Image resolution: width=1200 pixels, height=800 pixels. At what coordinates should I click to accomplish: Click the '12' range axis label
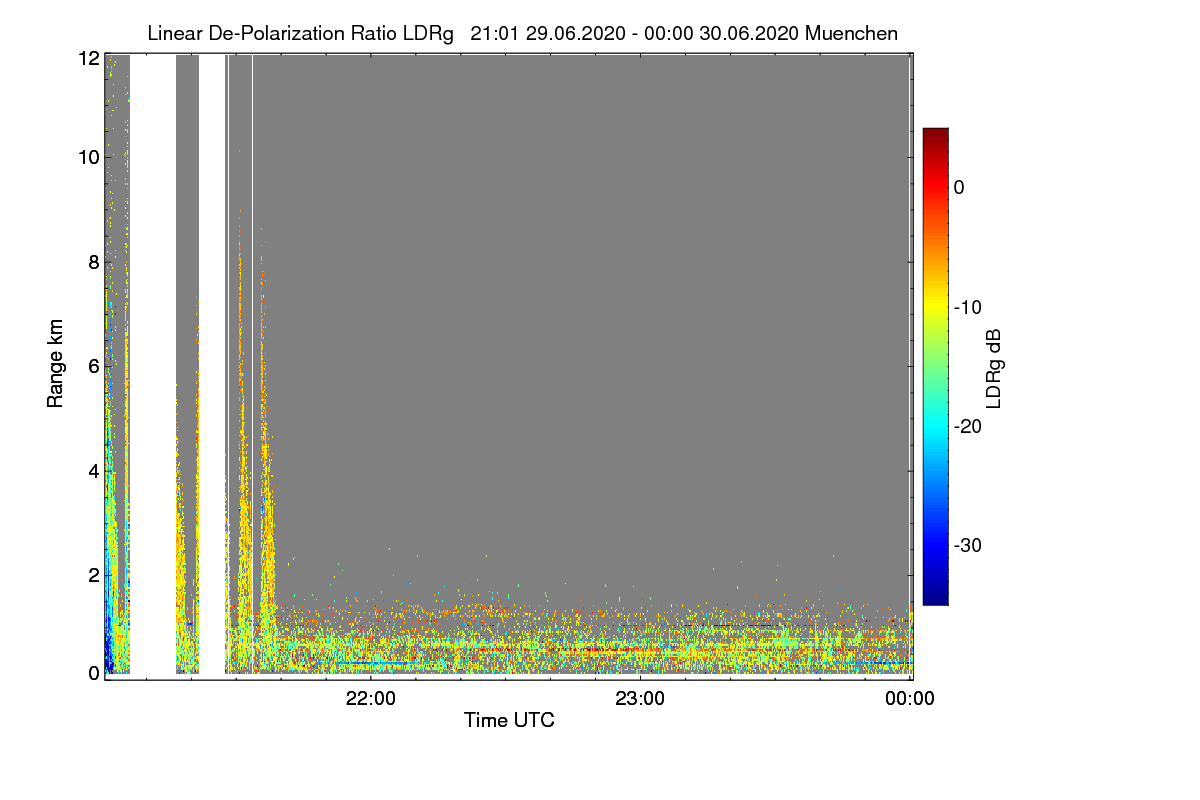coord(89,60)
